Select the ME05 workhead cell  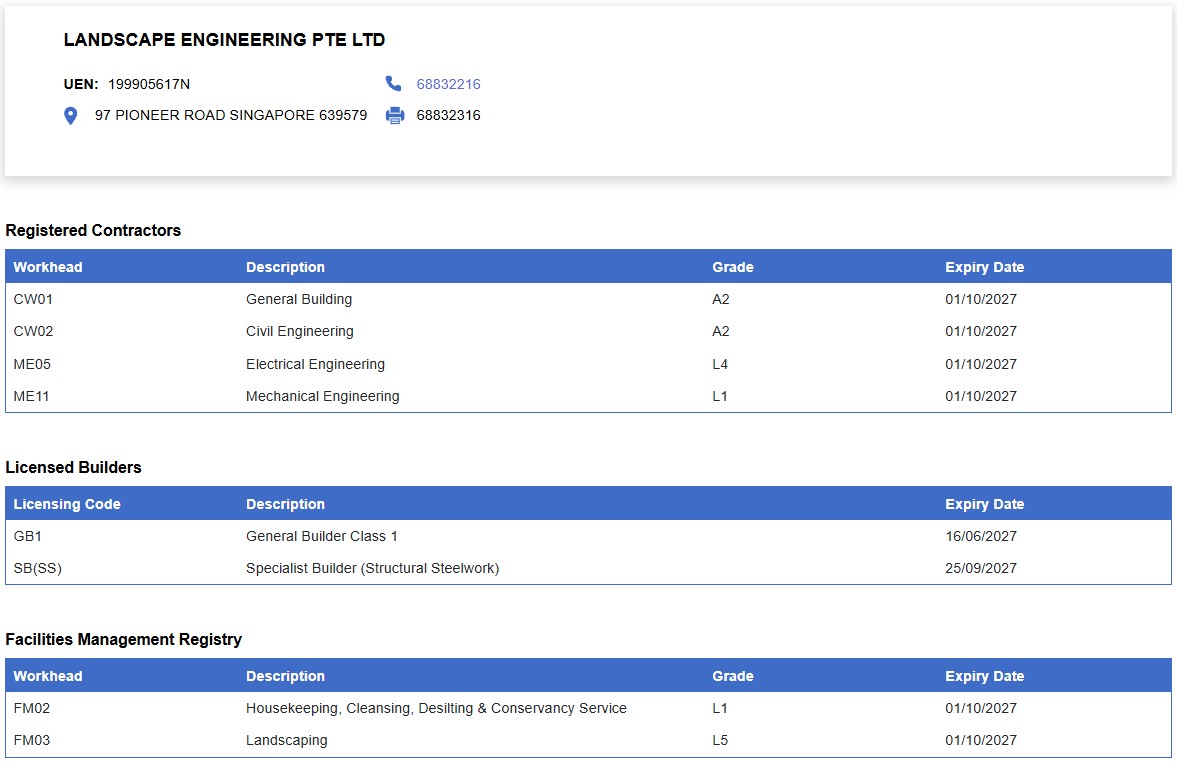coord(32,364)
